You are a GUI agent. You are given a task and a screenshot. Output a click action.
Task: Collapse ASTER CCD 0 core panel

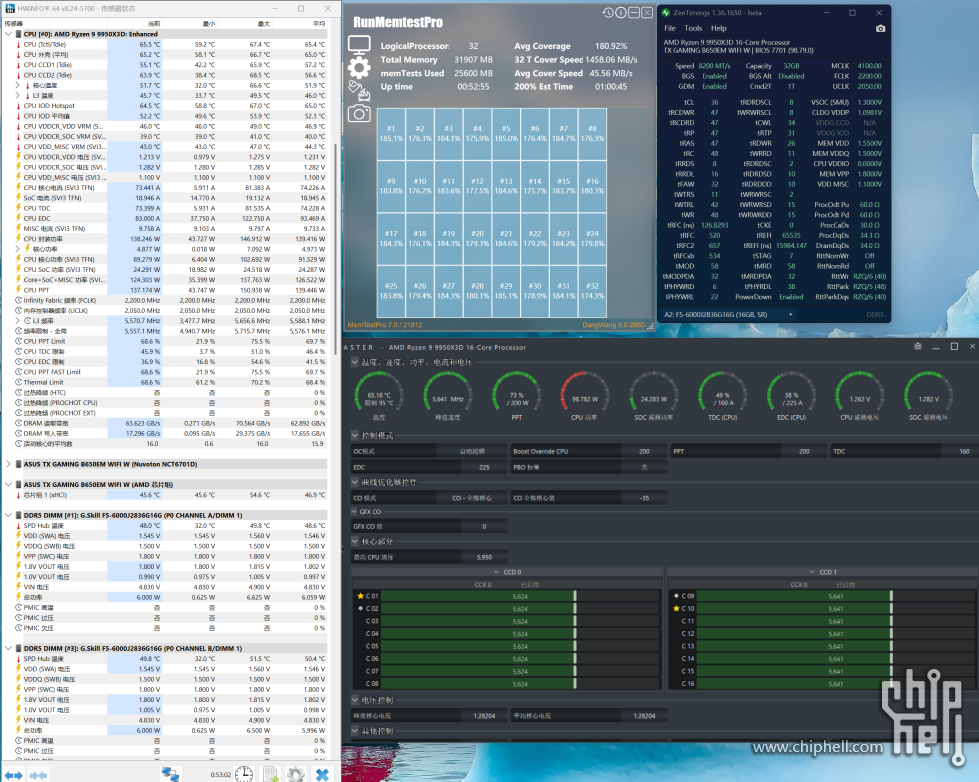pos(496,572)
